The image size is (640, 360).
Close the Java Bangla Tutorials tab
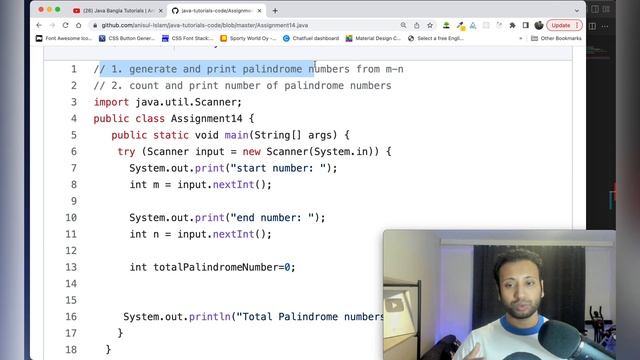point(160,11)
